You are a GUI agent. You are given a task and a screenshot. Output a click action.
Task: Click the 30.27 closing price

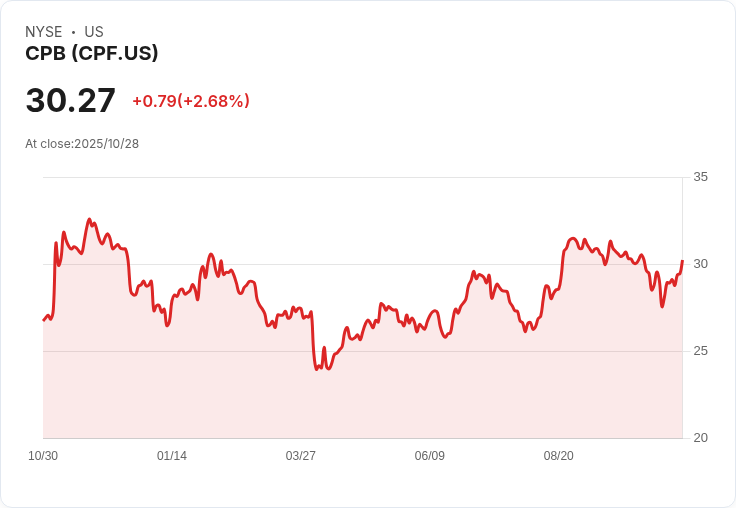point(70,101)
